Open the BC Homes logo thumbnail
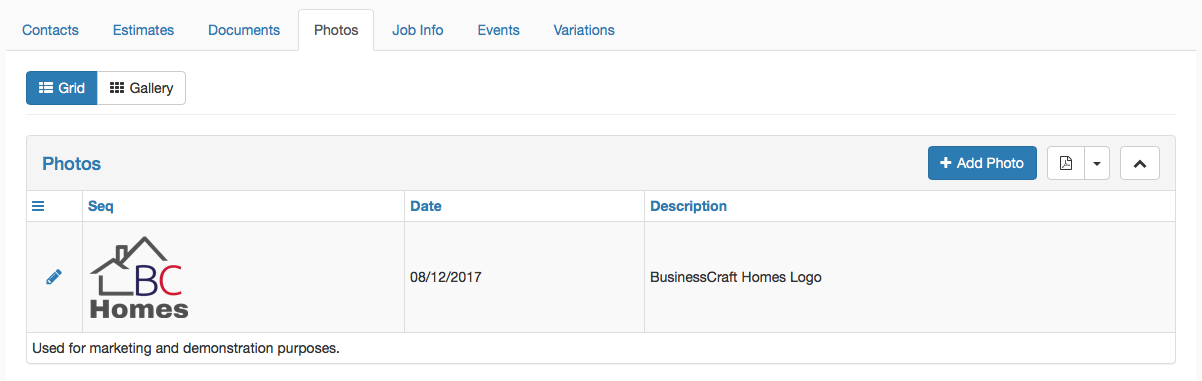The height and width of the screenshot is (381, 1202). coord(139,277)
